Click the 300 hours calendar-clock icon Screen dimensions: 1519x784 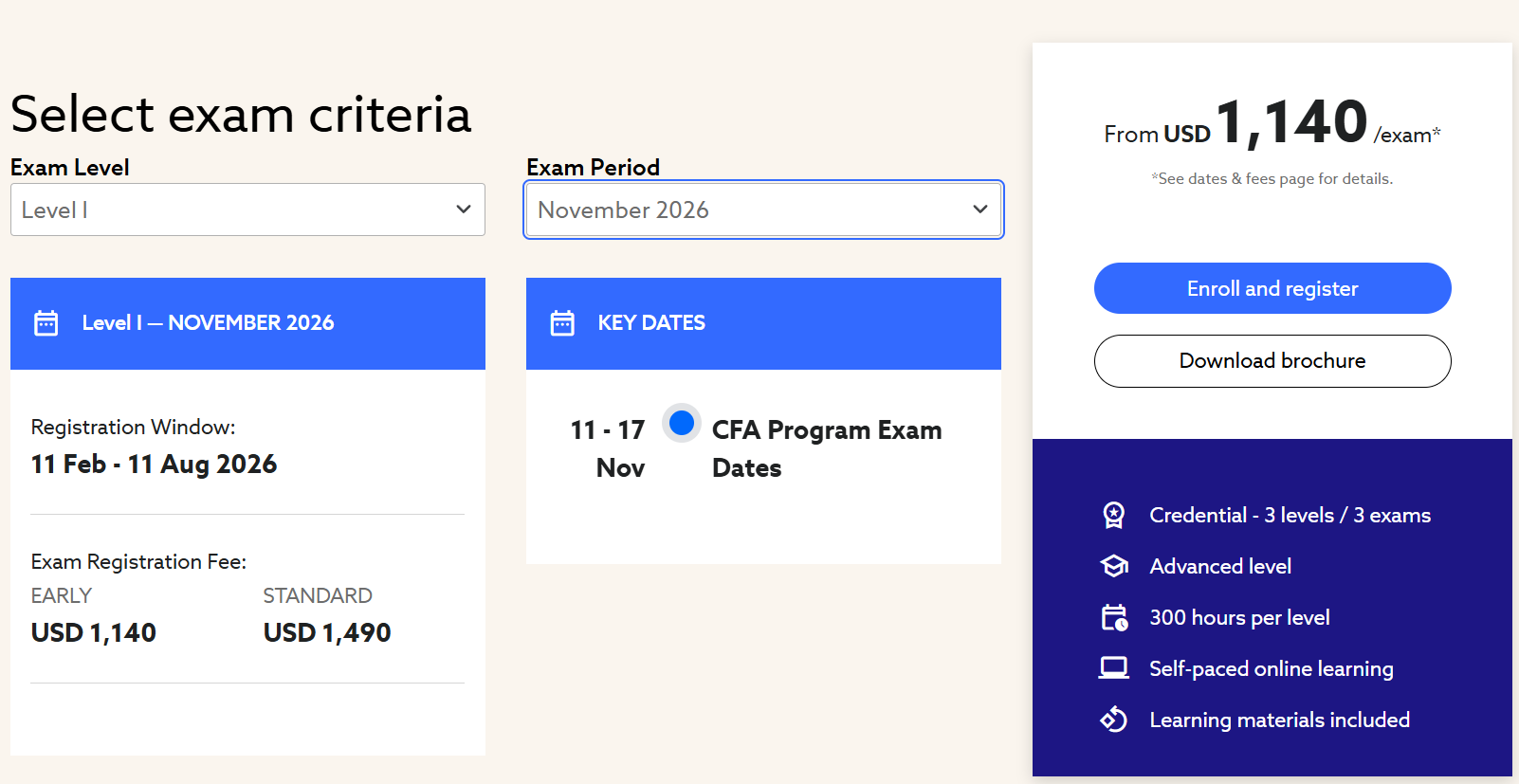(1114, 617)
